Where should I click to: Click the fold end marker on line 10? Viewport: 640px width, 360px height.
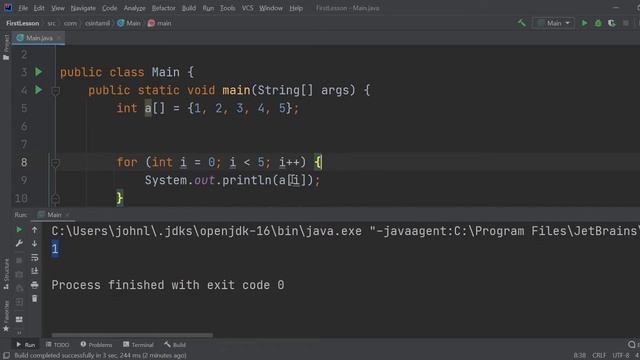coord(56,199)
